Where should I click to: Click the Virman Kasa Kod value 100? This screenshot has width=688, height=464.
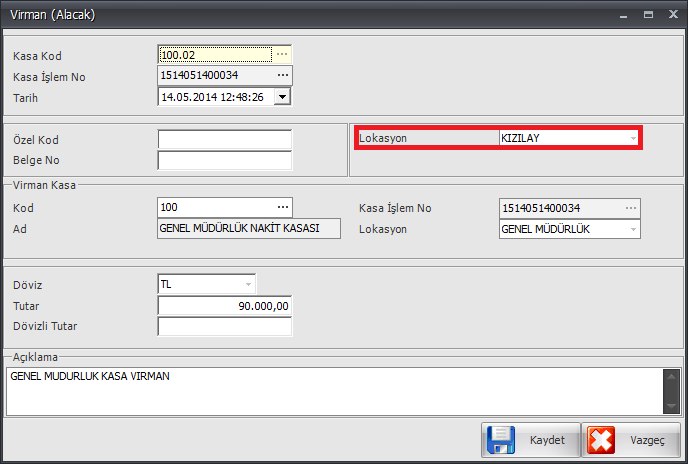(169, 207)
